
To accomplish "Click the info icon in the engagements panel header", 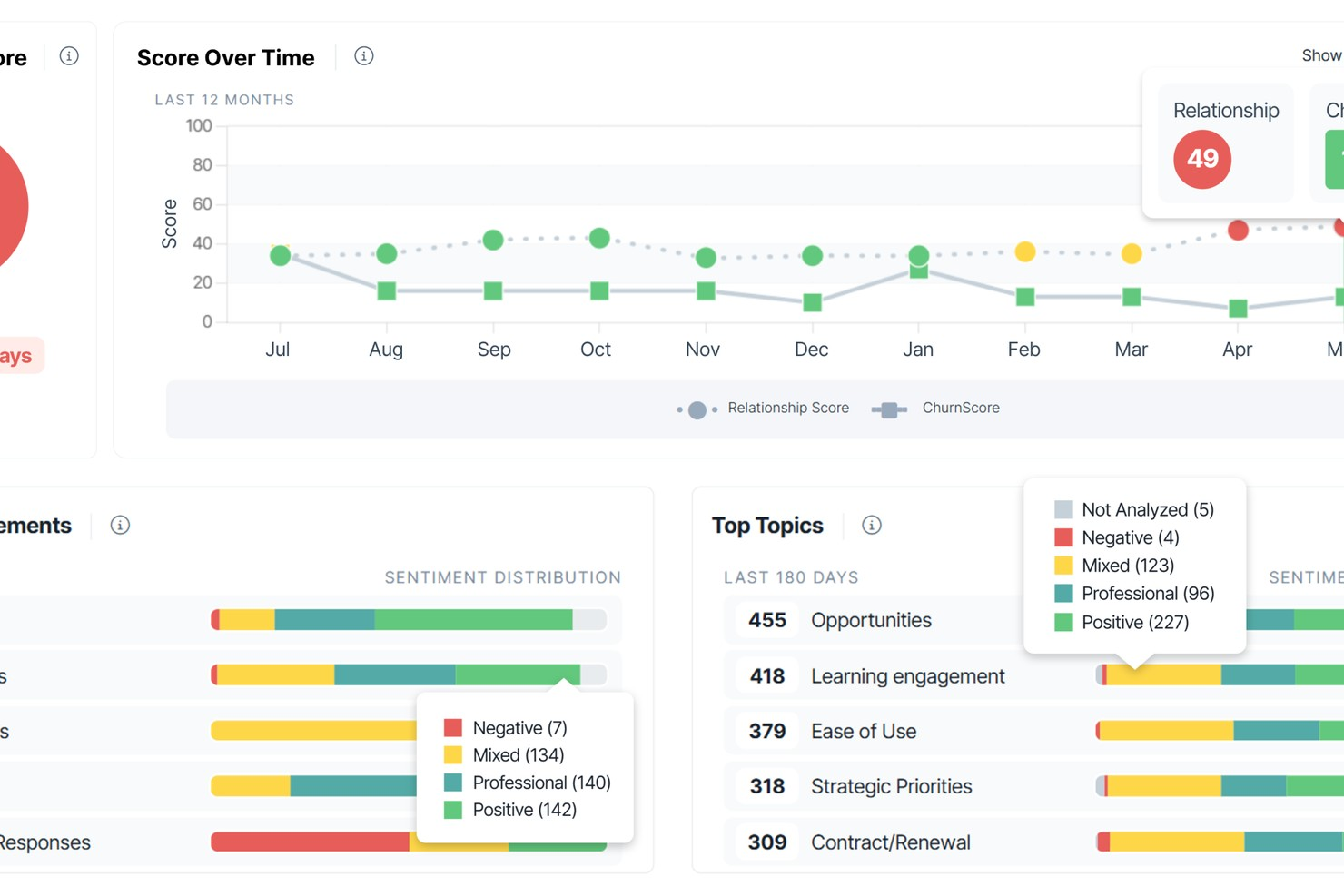I will [119, 525].
